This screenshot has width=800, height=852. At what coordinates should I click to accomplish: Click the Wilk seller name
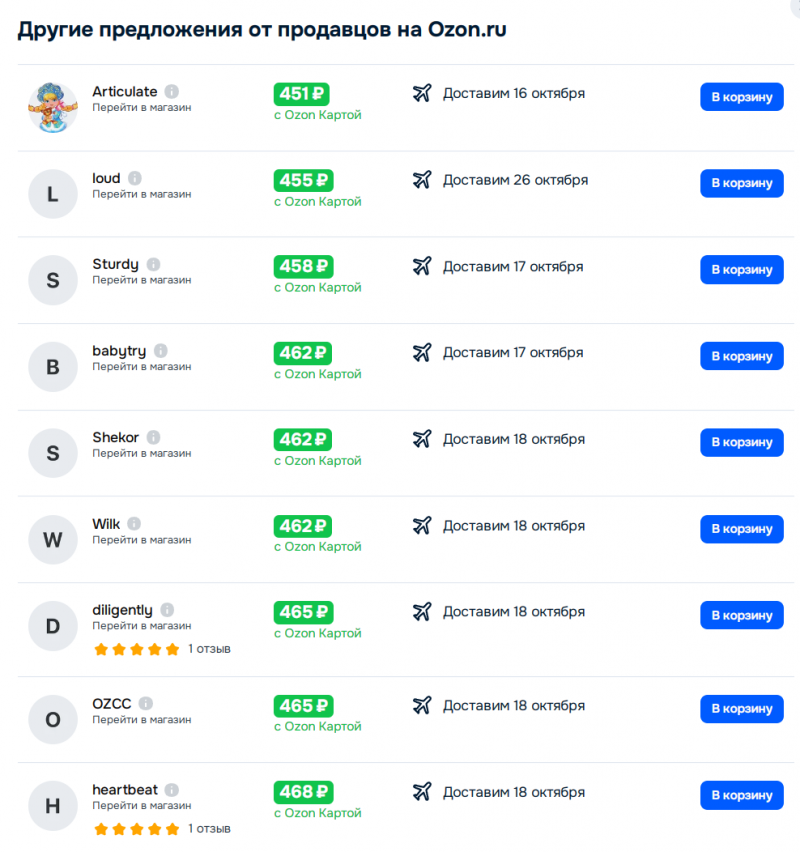(106, 524)
